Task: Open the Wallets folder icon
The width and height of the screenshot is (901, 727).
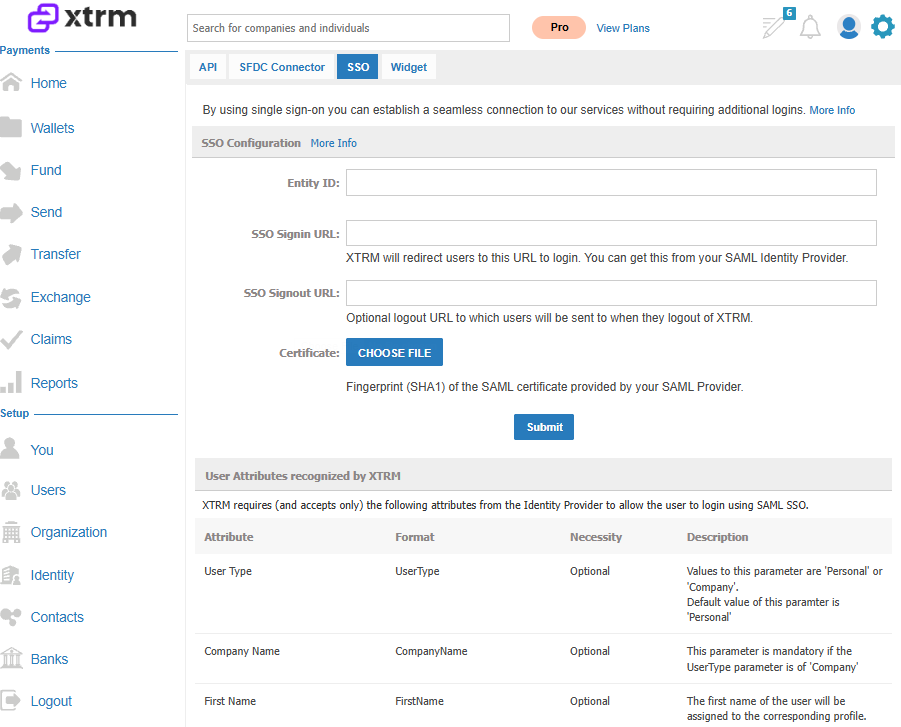Action: tap(11, 127)
